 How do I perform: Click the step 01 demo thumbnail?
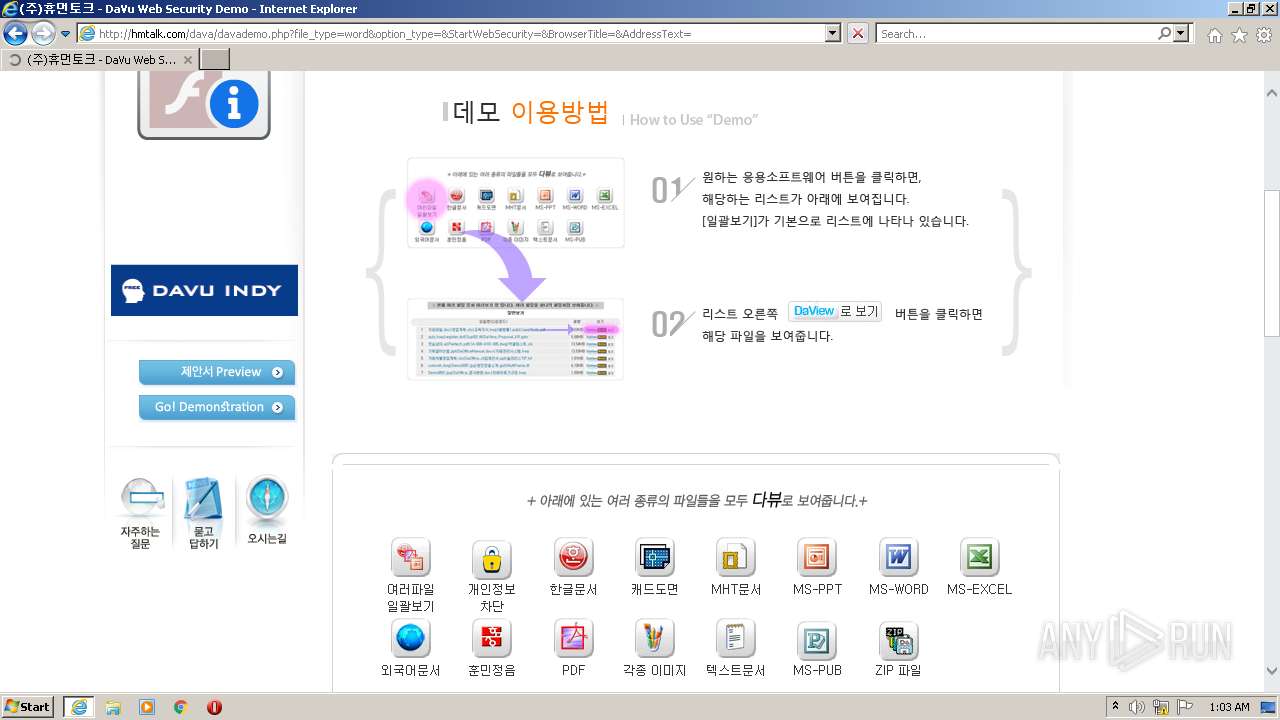pyautogui.click(x=516, y=203)
